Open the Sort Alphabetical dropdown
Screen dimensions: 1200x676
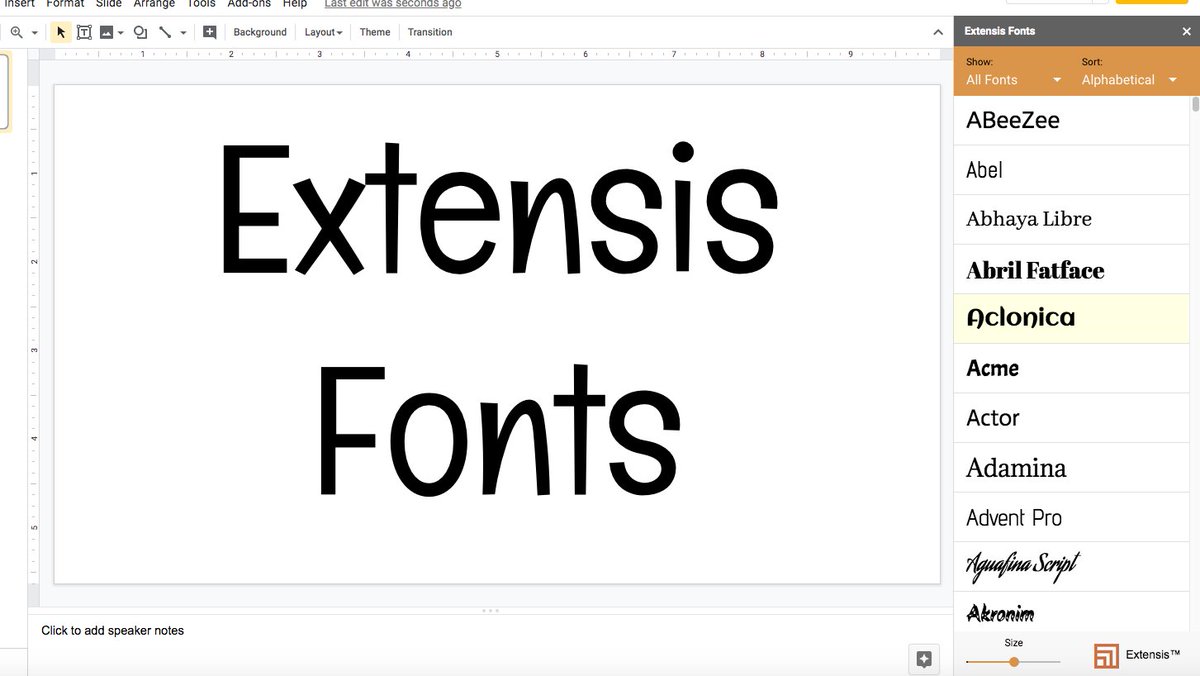pos(1130,80)
